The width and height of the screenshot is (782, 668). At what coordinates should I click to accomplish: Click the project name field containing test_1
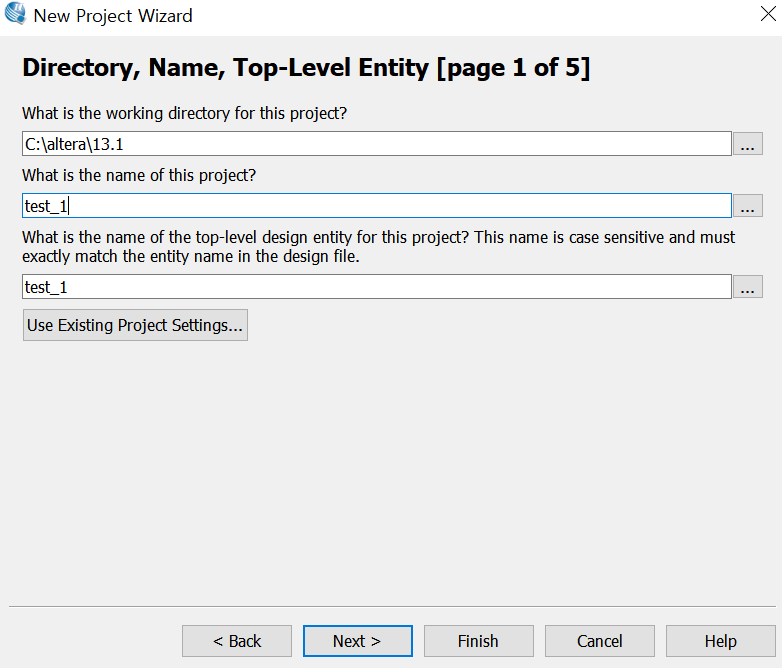click(377, 206)
